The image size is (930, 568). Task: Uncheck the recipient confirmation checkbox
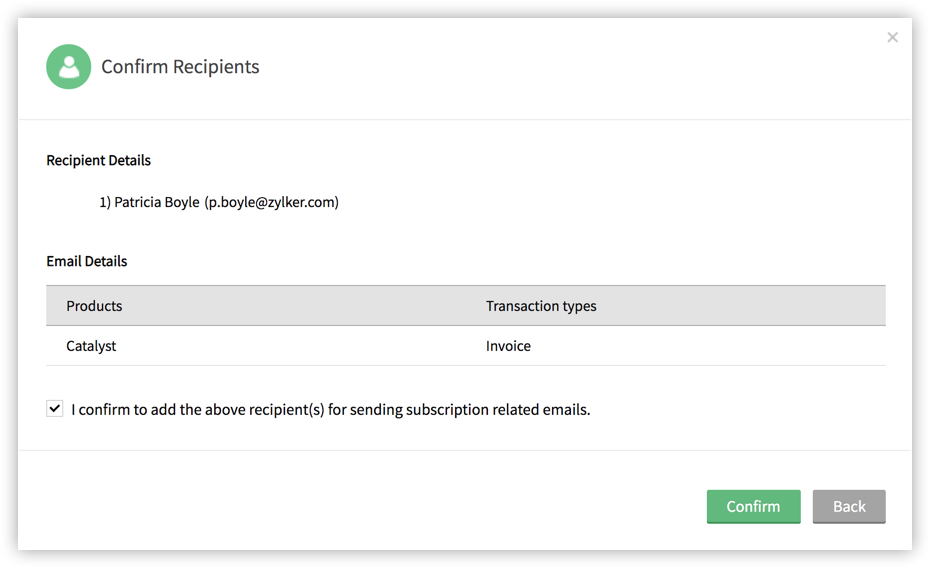55,409
